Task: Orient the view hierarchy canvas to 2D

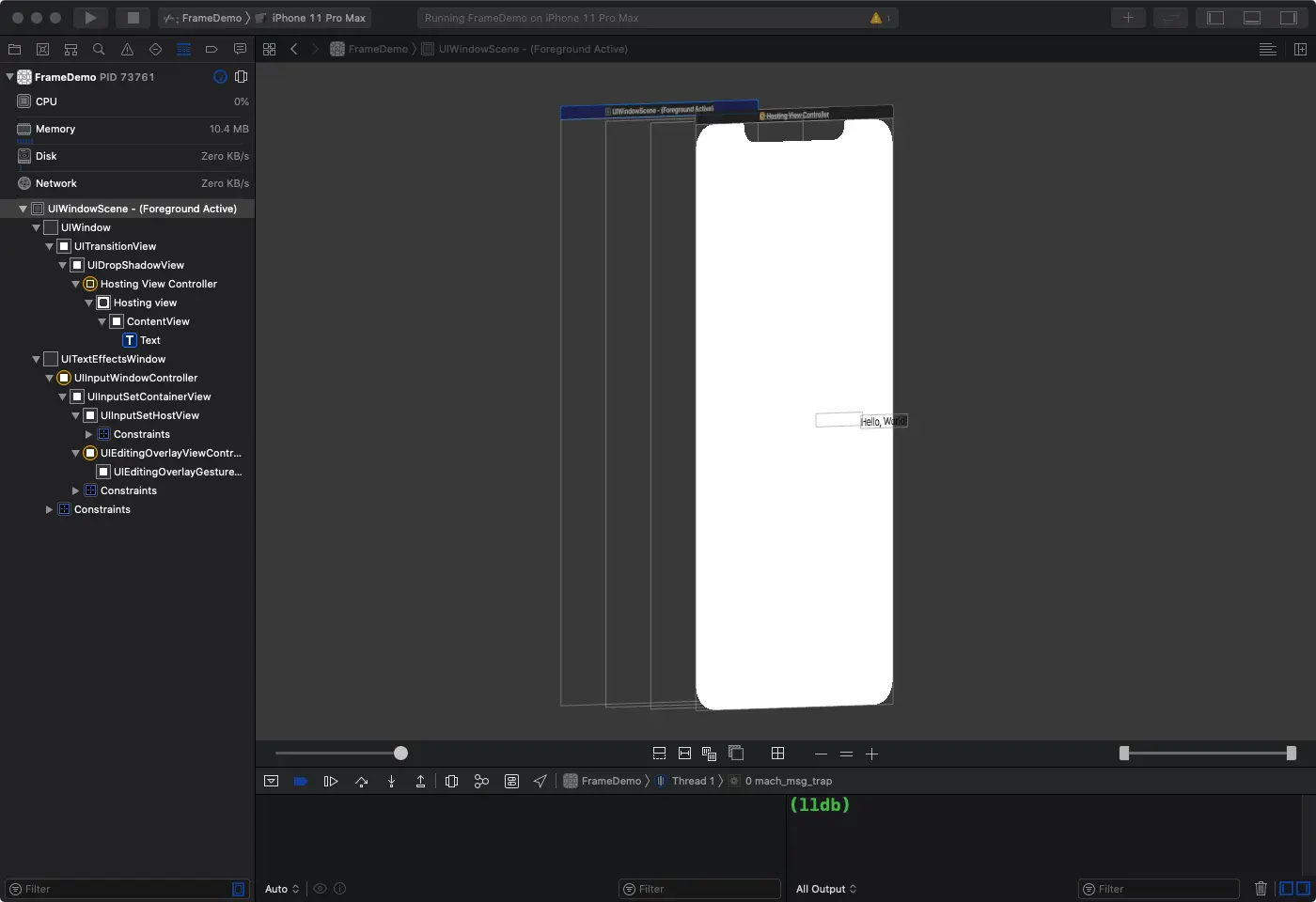Action: (x=777, y=753)
